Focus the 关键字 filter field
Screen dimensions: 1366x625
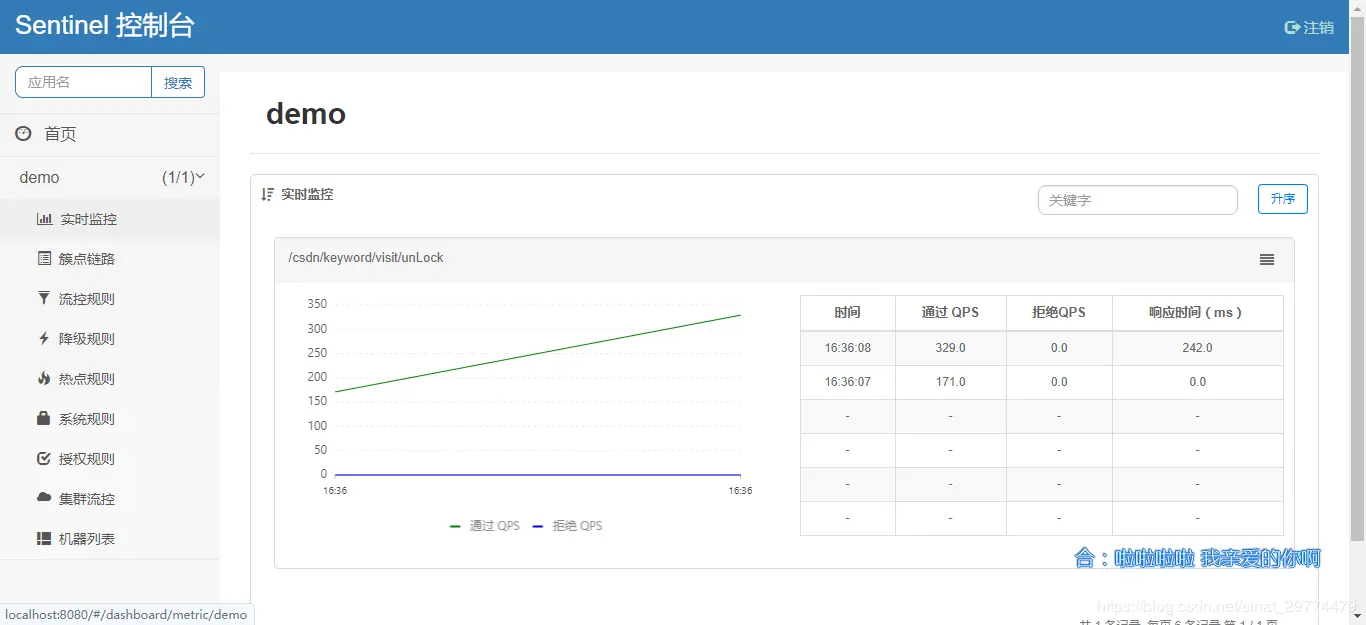(1138, 200)
